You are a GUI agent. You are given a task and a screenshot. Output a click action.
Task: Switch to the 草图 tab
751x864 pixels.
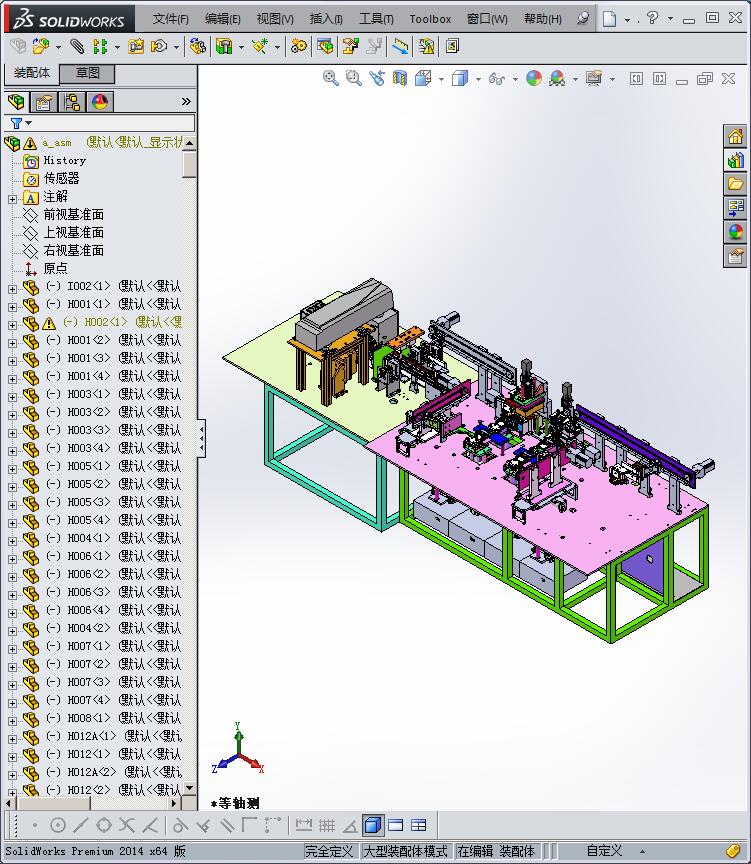point(88,73)
